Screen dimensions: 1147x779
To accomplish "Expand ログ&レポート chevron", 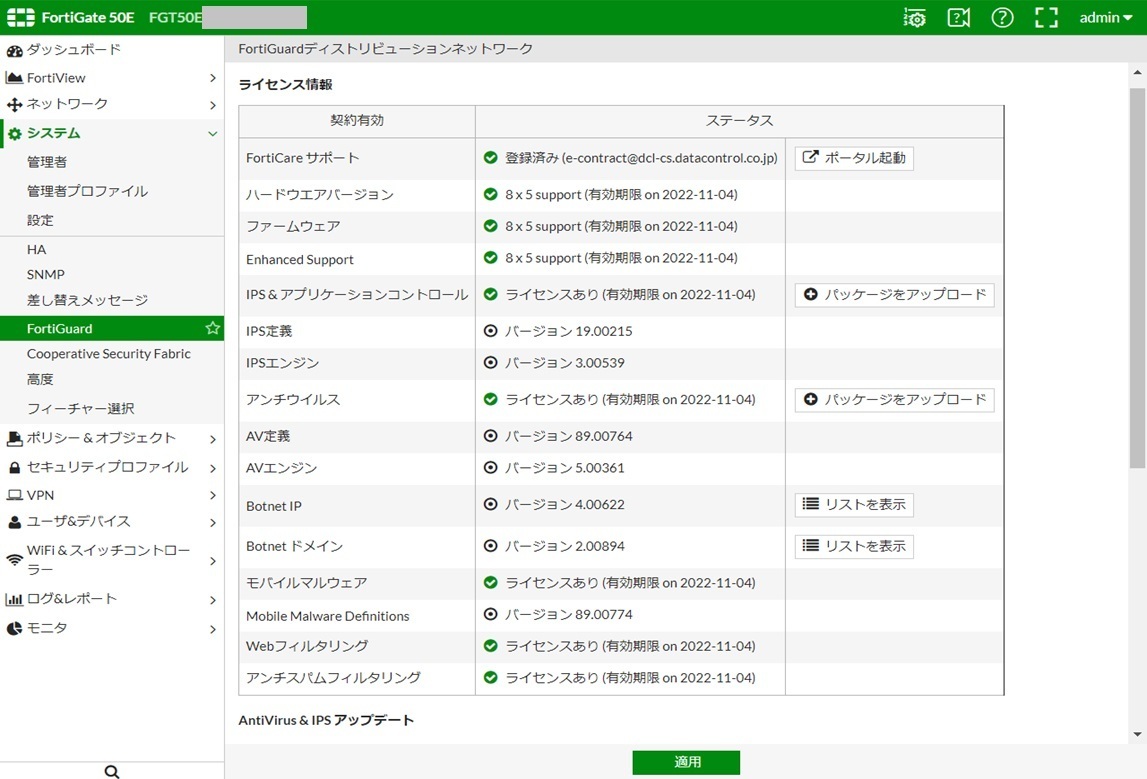I will point(212,600).
